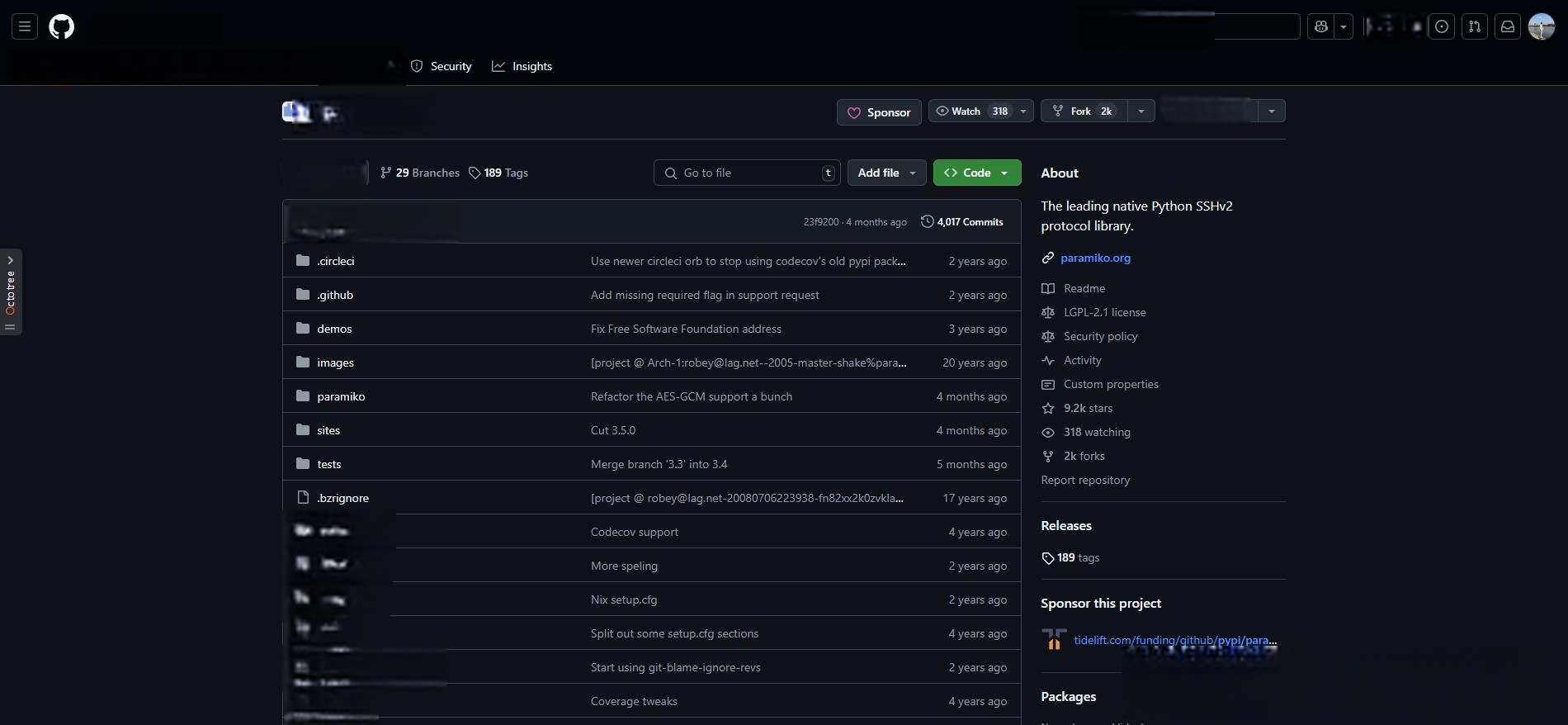1568x725 pixels.
Task: View the 9.2k stars link
Action: point(1088,408)
